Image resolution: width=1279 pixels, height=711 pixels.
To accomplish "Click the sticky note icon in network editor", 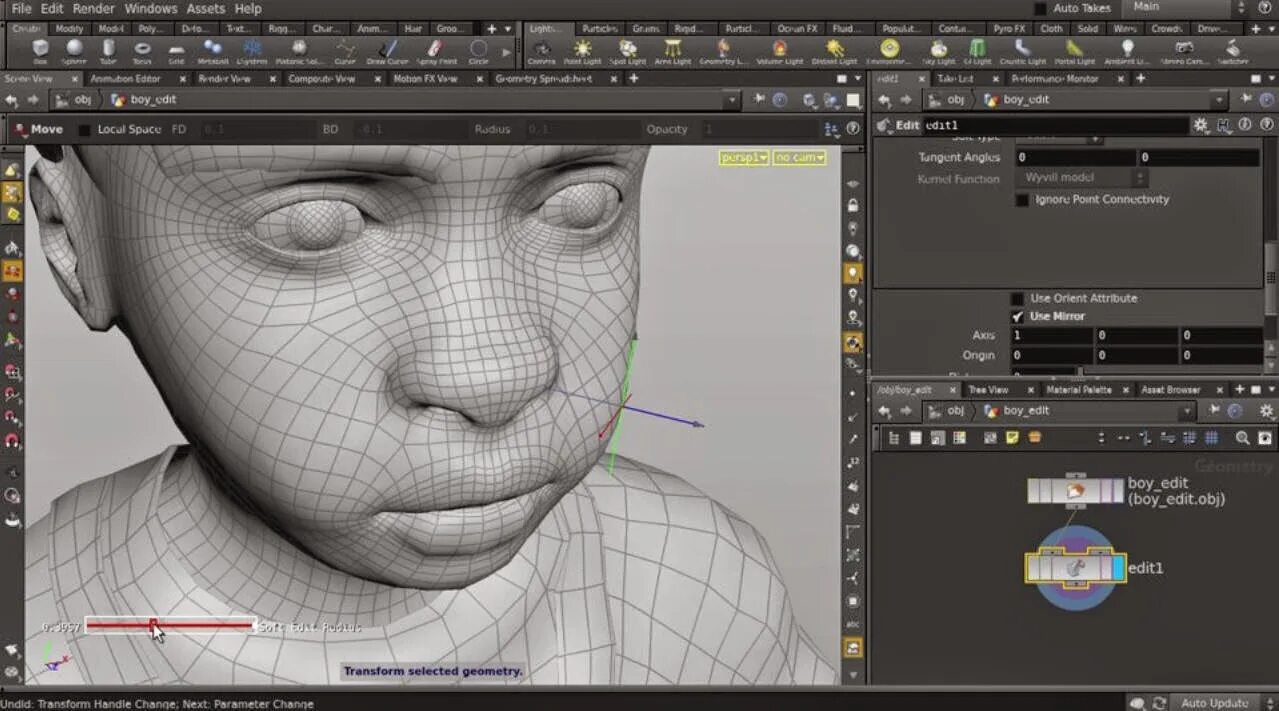I will [x=1012, y=438].
